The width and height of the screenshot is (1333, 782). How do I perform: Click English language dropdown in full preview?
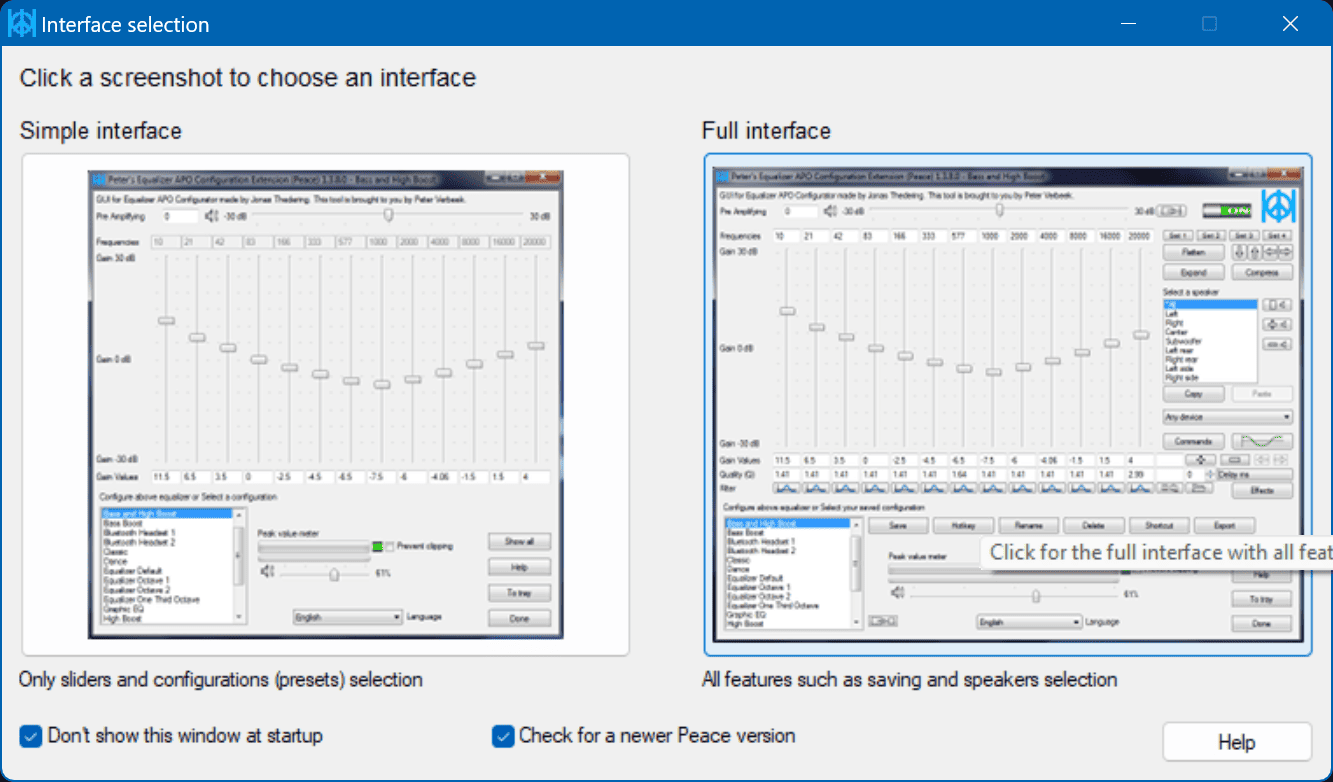(x=1029, y=621)
